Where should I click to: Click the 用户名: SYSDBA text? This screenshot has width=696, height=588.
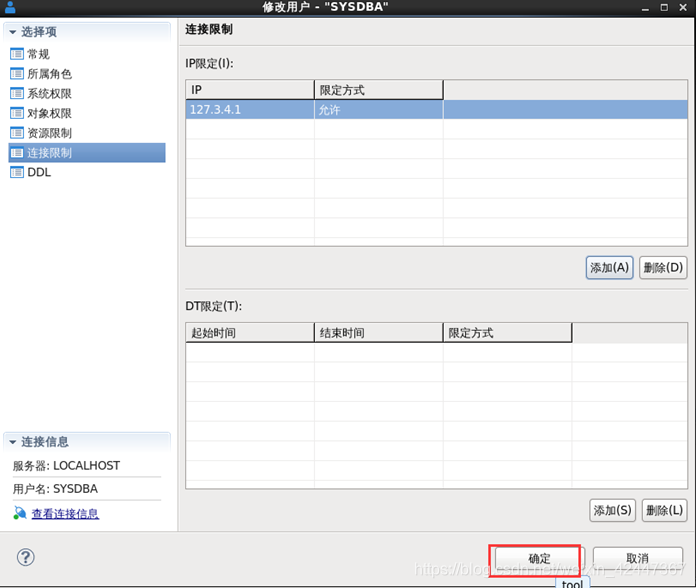(55, 489)
